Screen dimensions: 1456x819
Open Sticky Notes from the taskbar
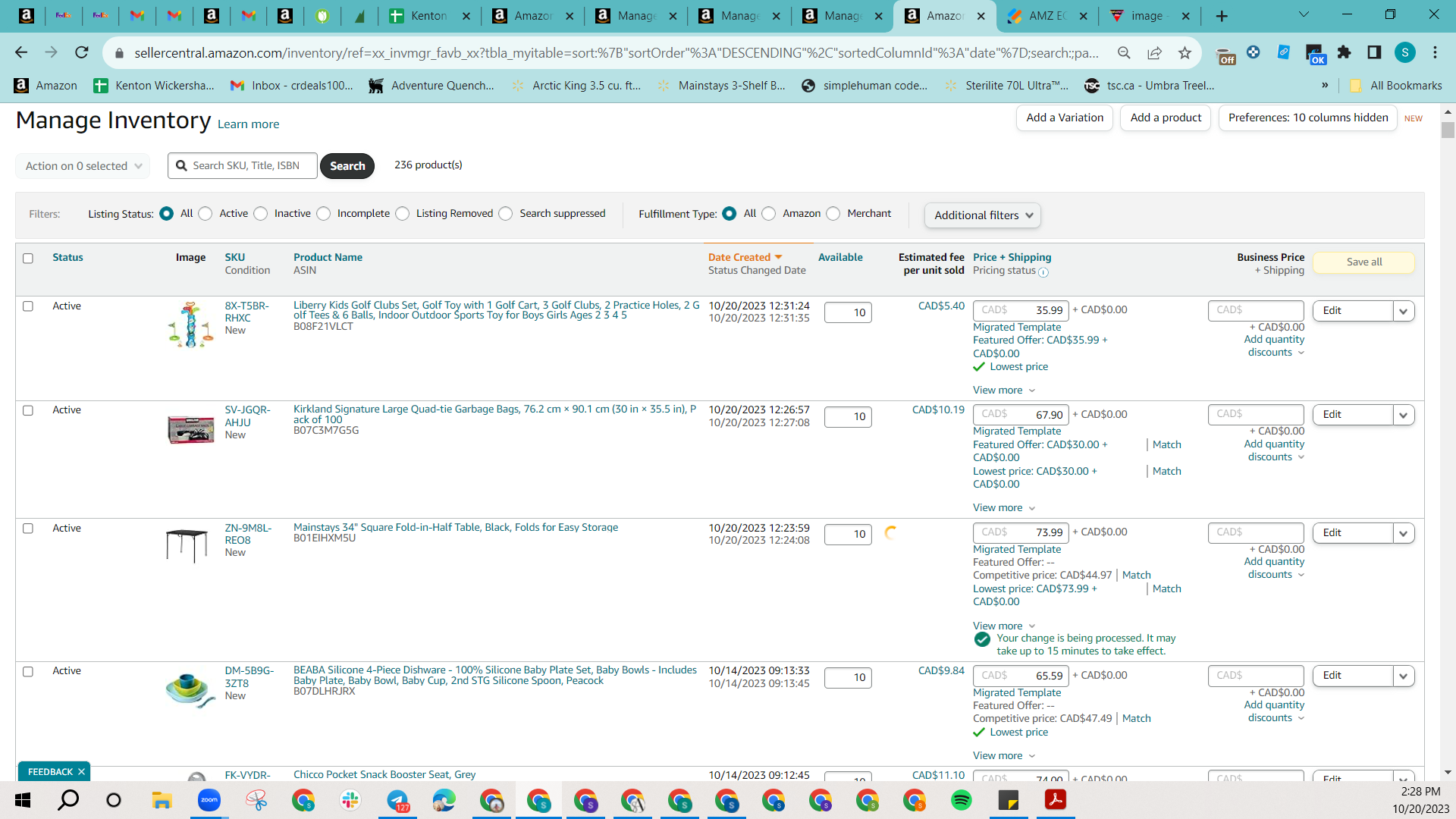[1008, 800]
